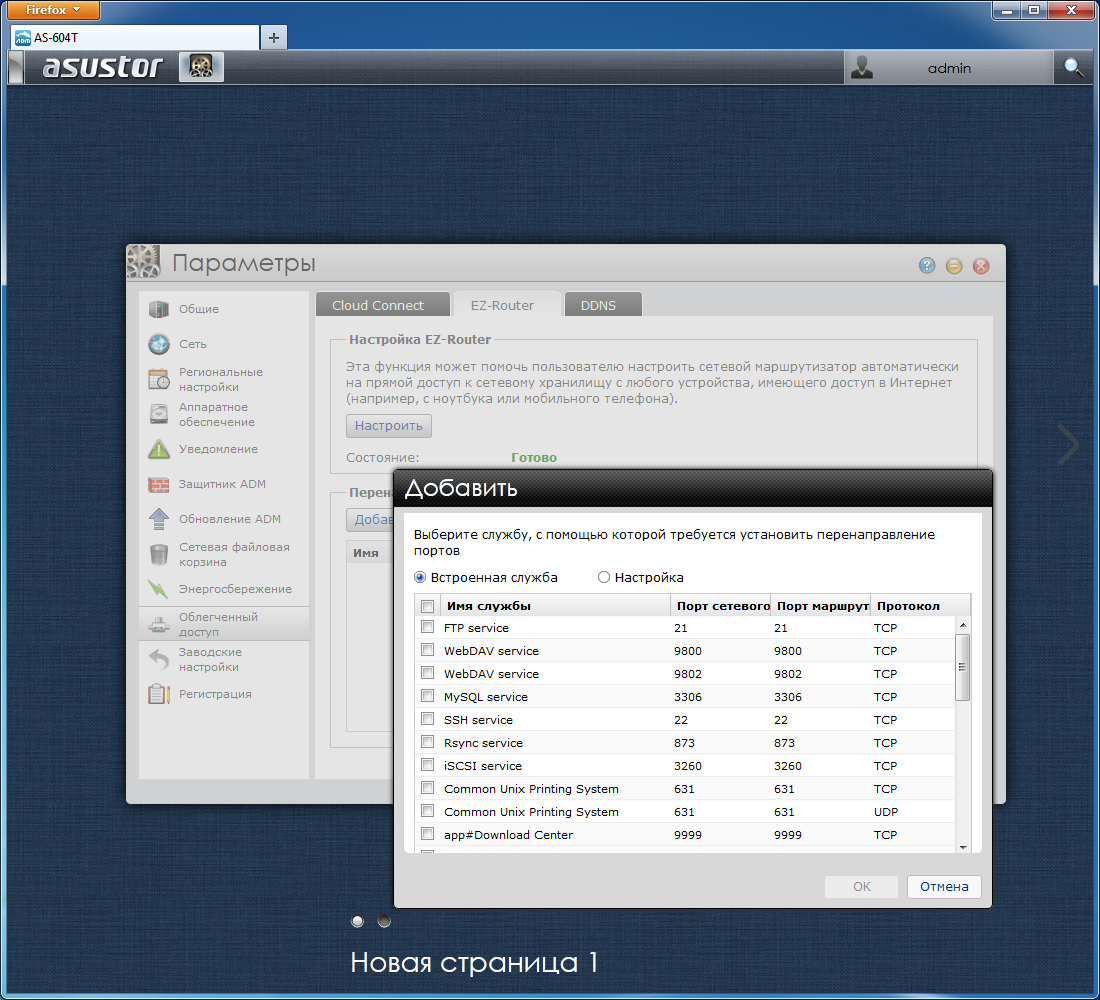The width and height of the screenshot is (1100, 1000).
Task: Open Энергосбережение section
Action: tap(223, 589)
